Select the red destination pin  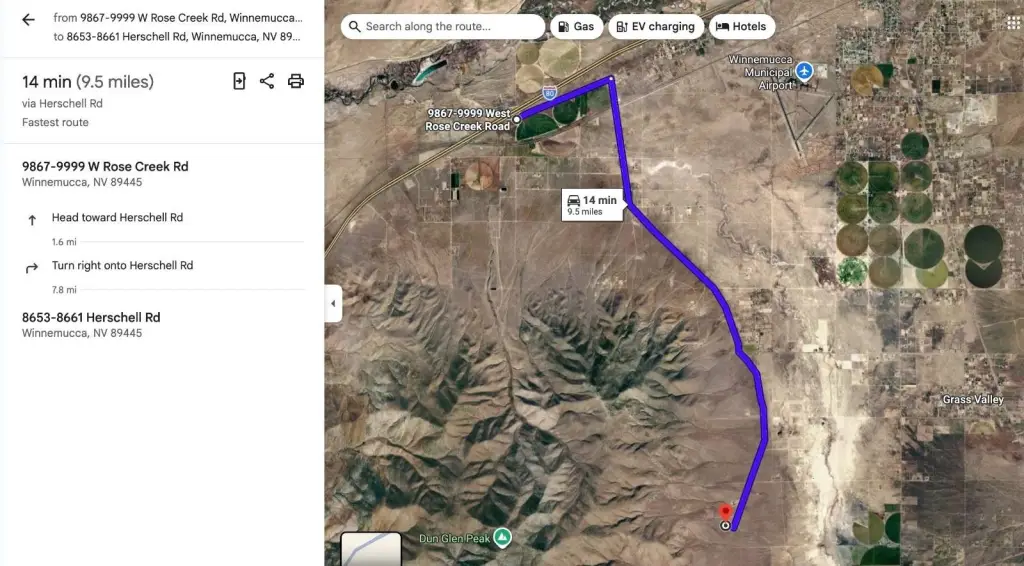coord(726,512)
